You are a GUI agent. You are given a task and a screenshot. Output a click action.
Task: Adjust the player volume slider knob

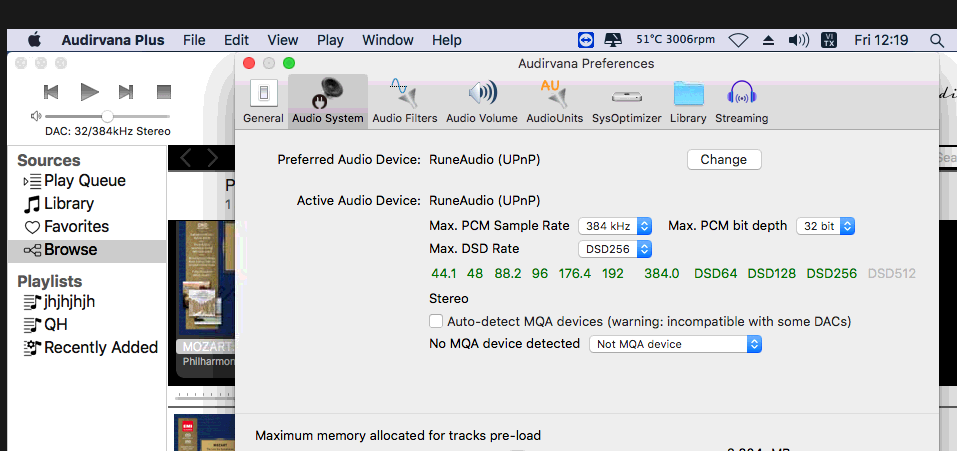coord(107,116)
